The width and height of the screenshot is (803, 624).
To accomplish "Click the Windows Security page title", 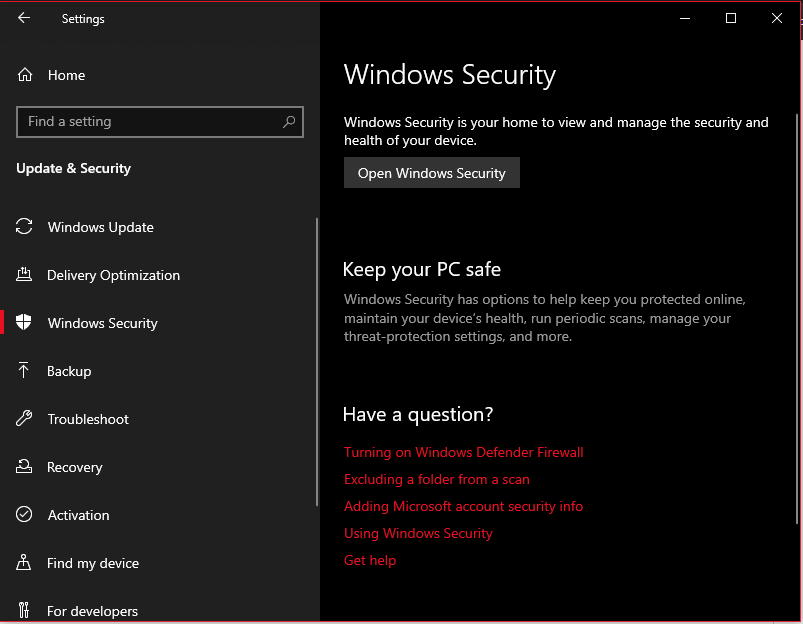I will [x=450, y=75].
